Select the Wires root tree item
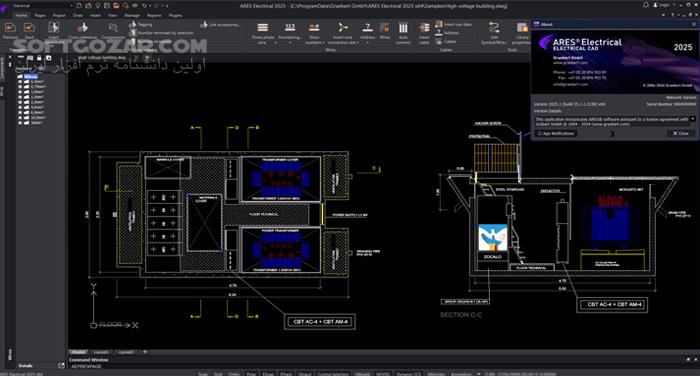 point(31,77)
